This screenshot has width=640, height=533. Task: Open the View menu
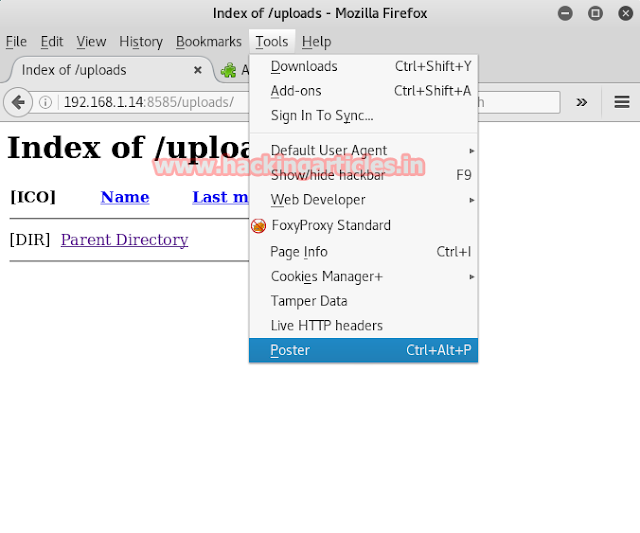pos(91,42)
